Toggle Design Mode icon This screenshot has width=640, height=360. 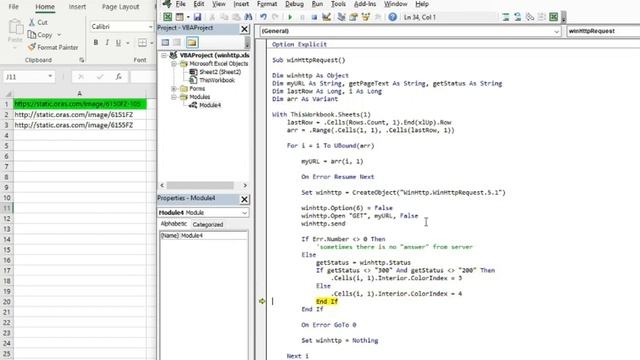coord(326,17)
